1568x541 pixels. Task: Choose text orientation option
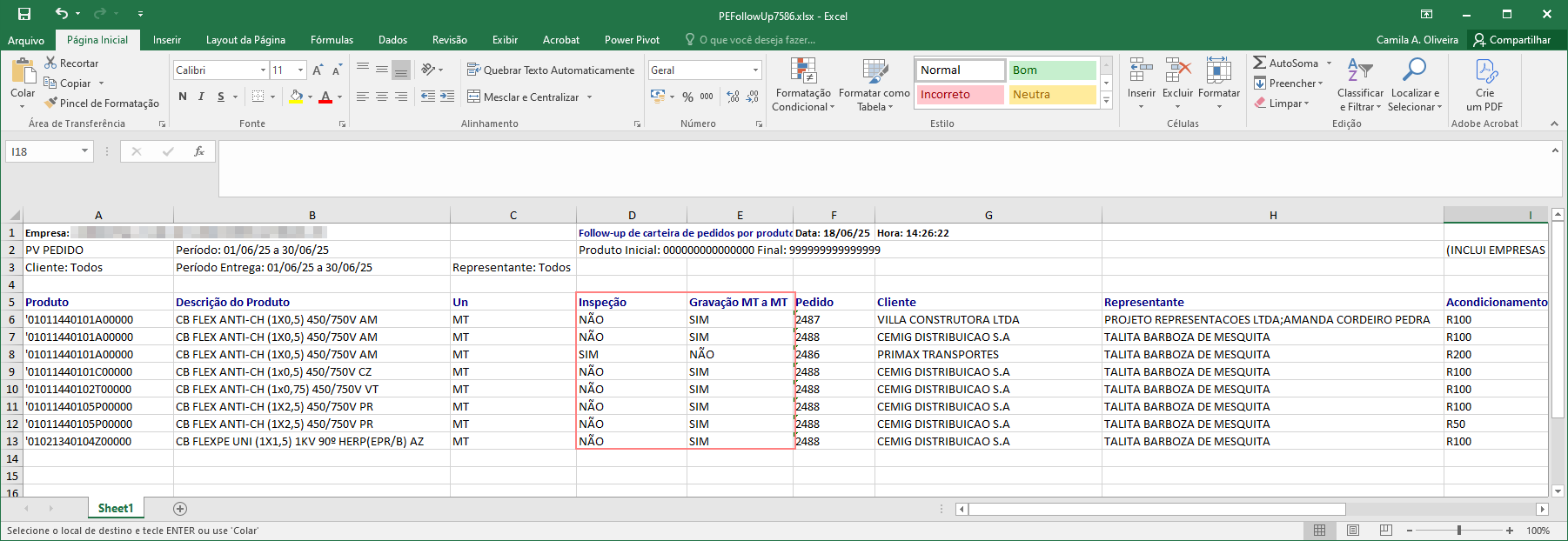[428, 70]
